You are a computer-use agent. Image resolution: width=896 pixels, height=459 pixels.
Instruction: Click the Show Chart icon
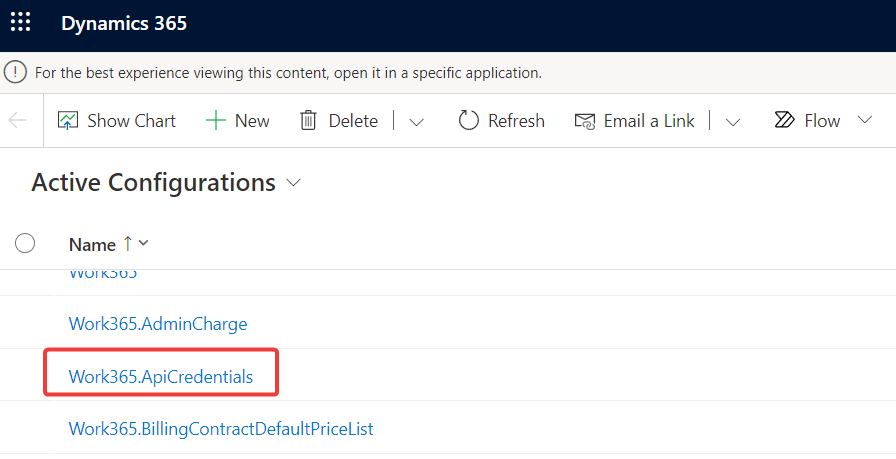pyautogui.click(x=68, y=121)
